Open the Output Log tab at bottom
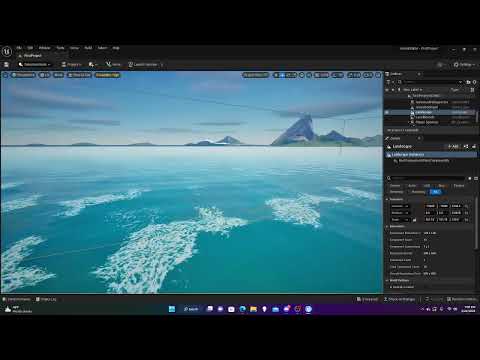480x360 pixels. (46, 299)
